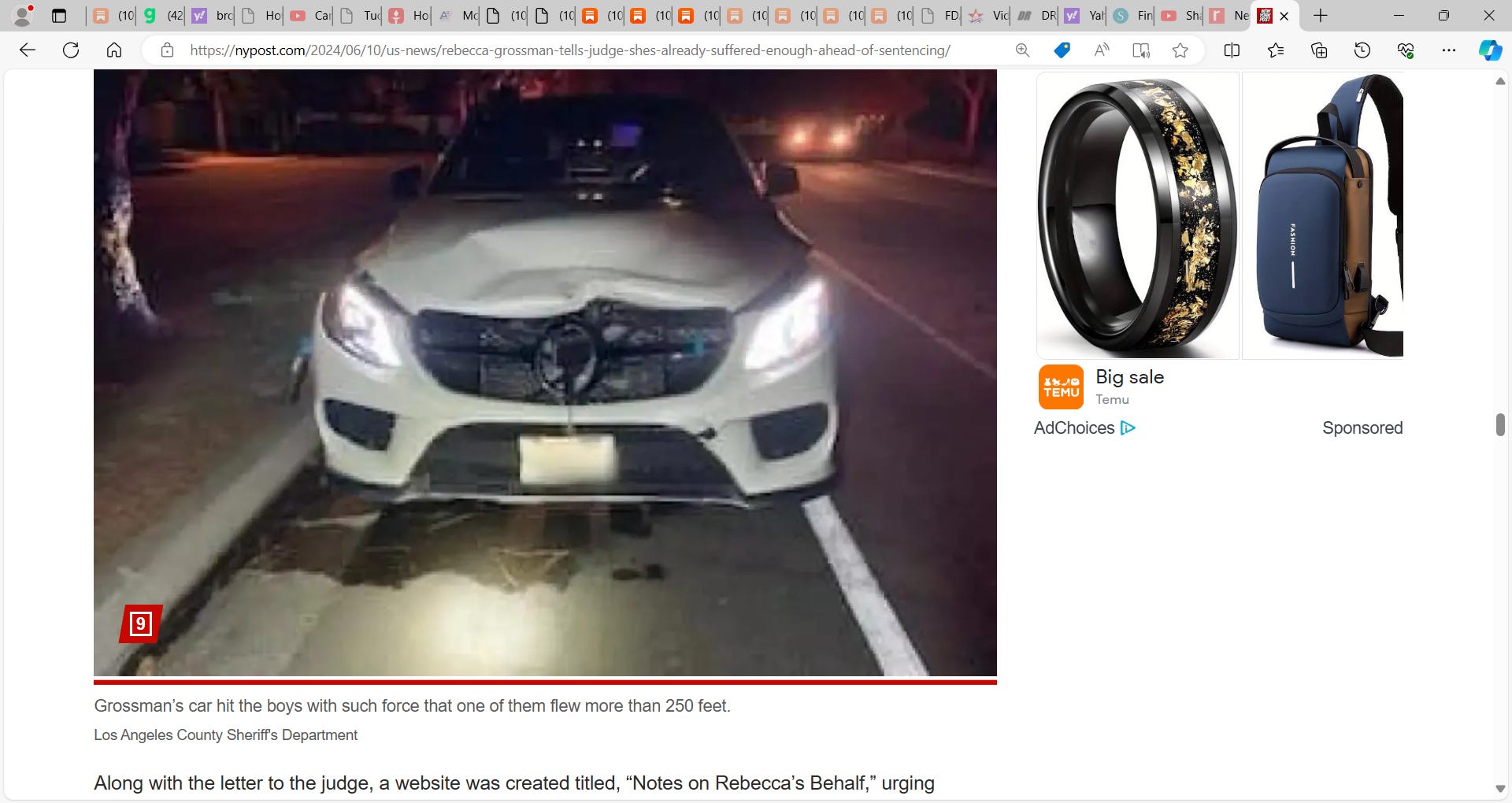Open the profile avatar menu
The width and height of the screenshot is (1512, 803).
(x=23, y=15)
